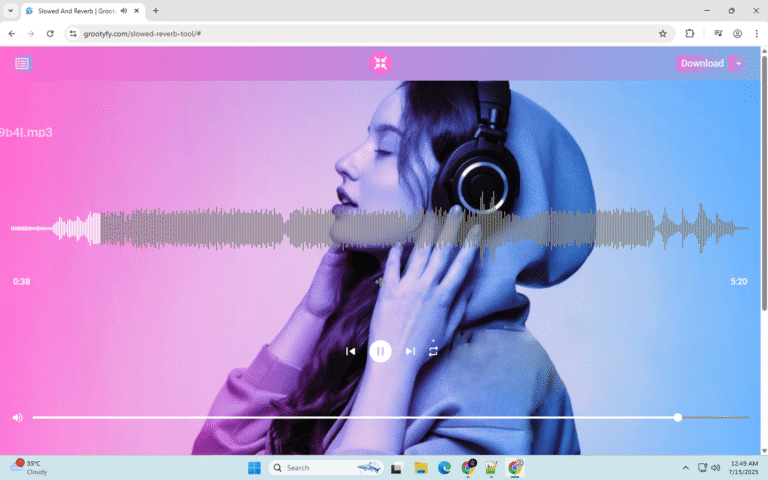Mute the tab's audio indicator
This screenshot has width=768, height=480.
[123, 11]
